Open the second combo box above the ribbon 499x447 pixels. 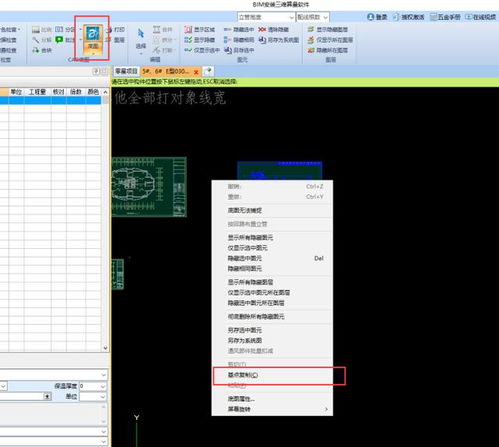[x=312, y=17]
